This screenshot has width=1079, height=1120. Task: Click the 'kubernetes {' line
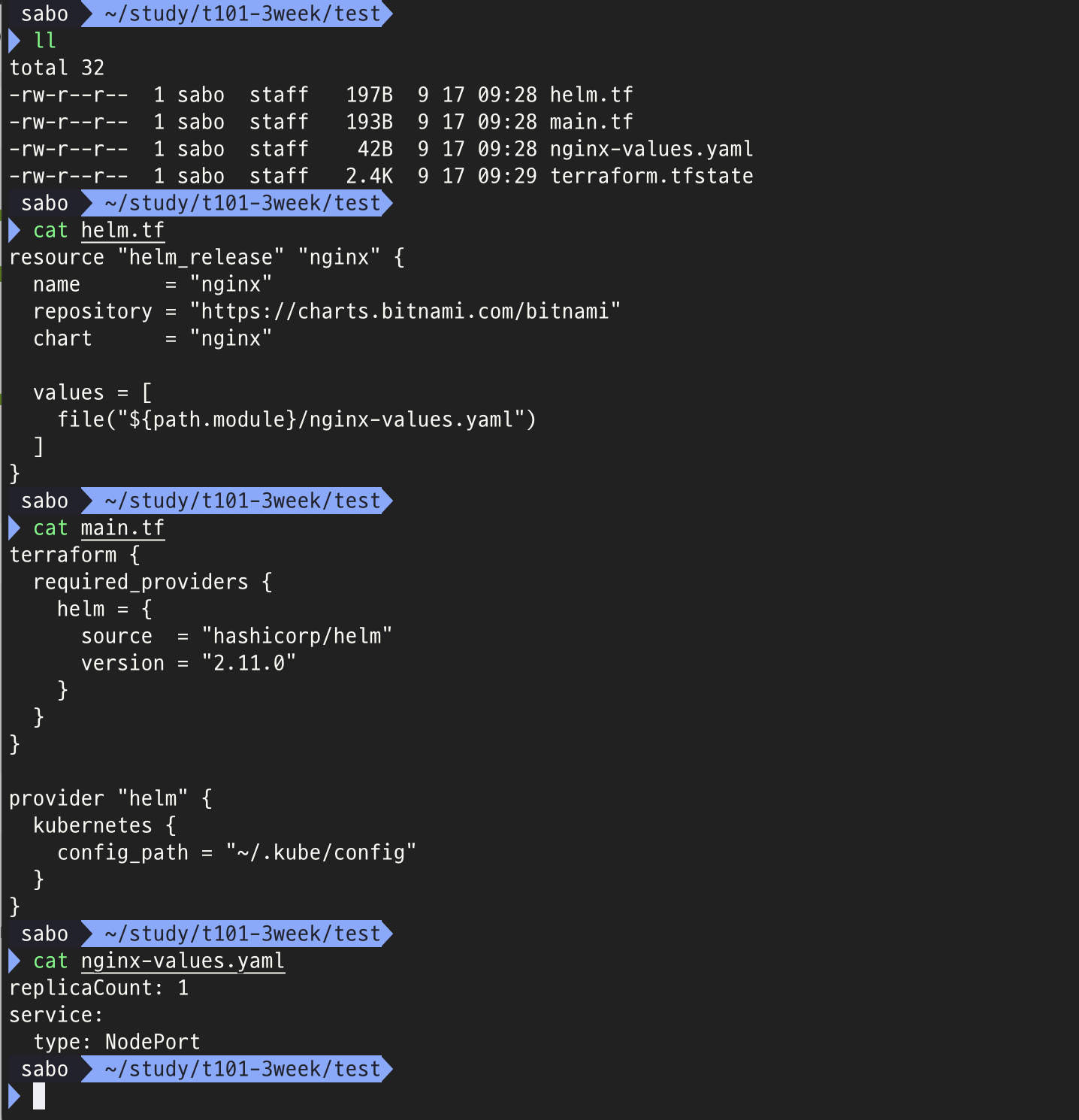(104, 825)
